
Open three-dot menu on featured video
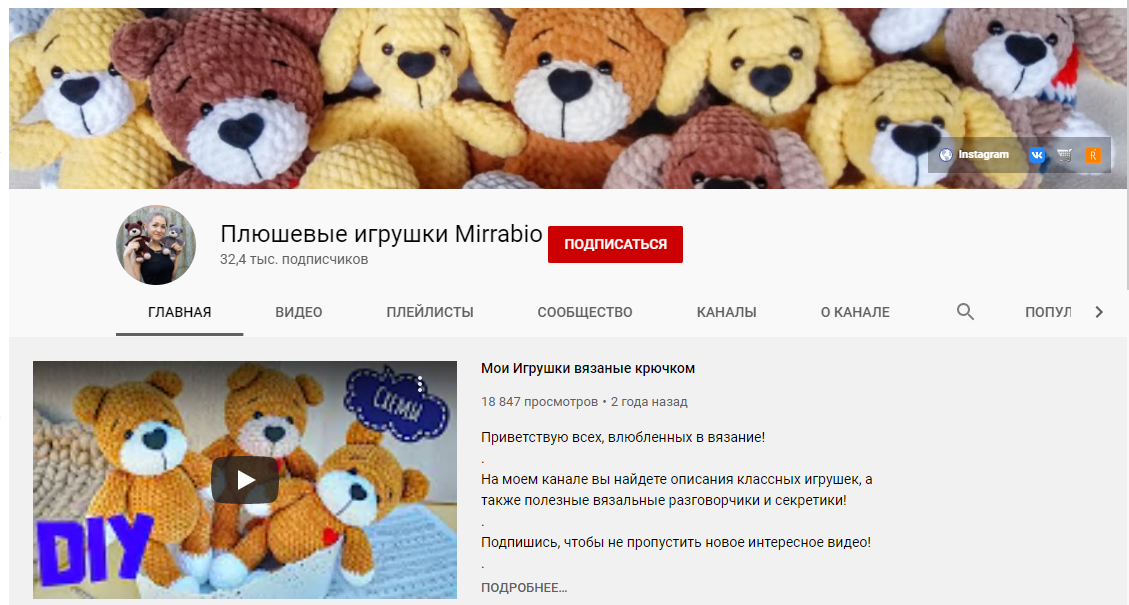point(420,383)
